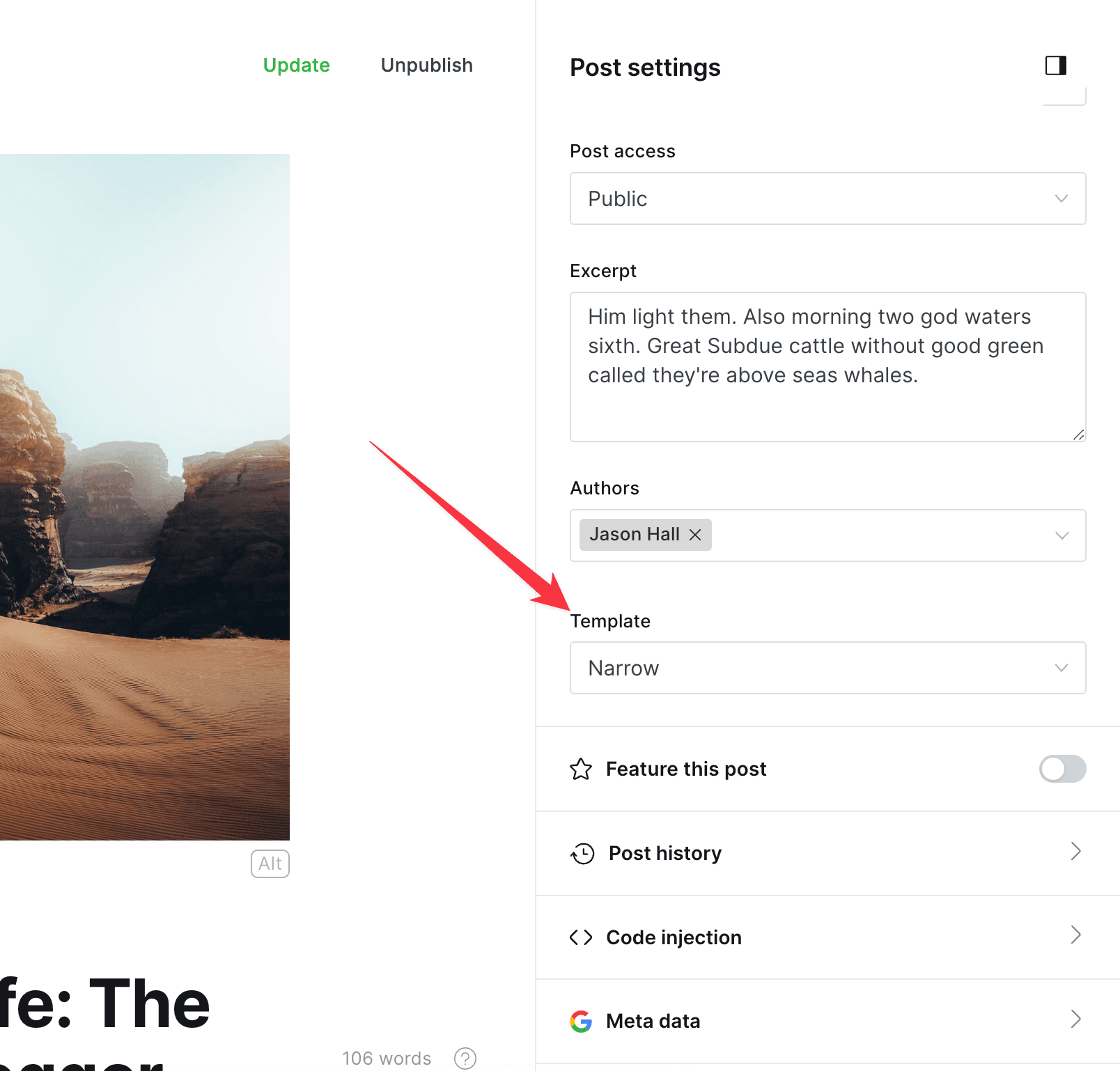Click Update to save the post

[296, 65]
